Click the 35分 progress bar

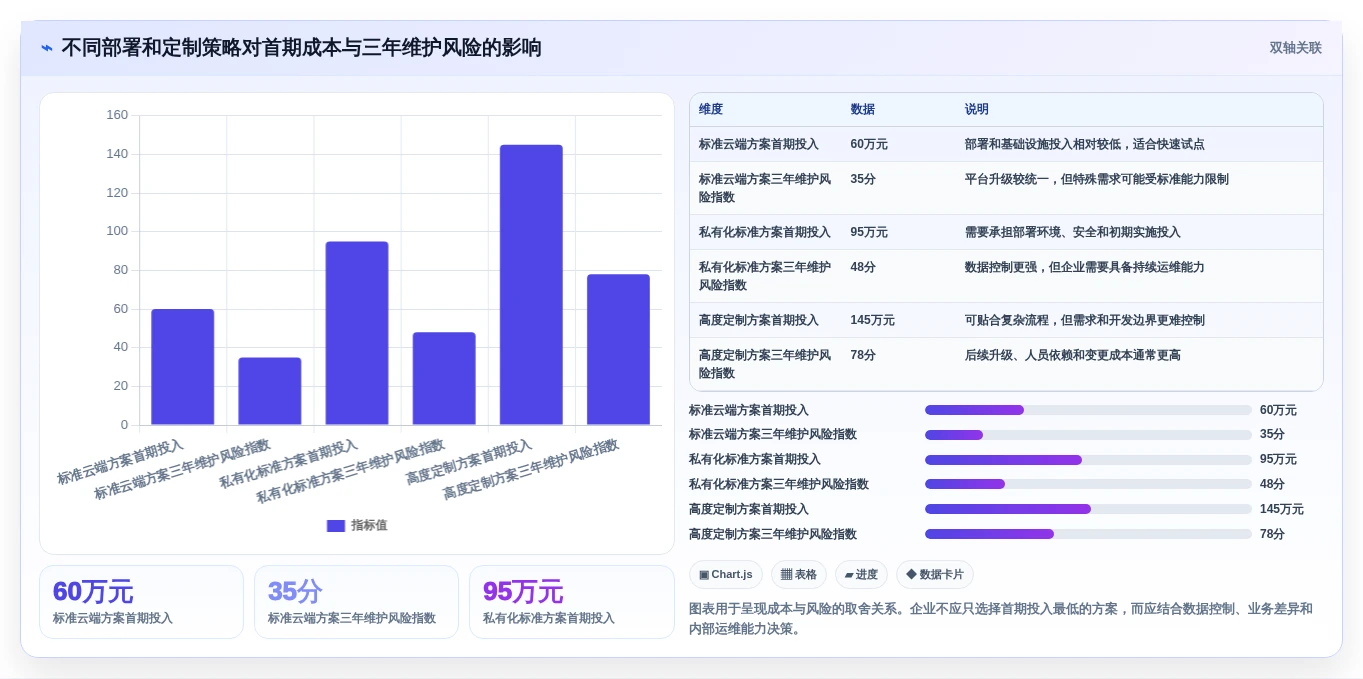(x=1088, y=435)
